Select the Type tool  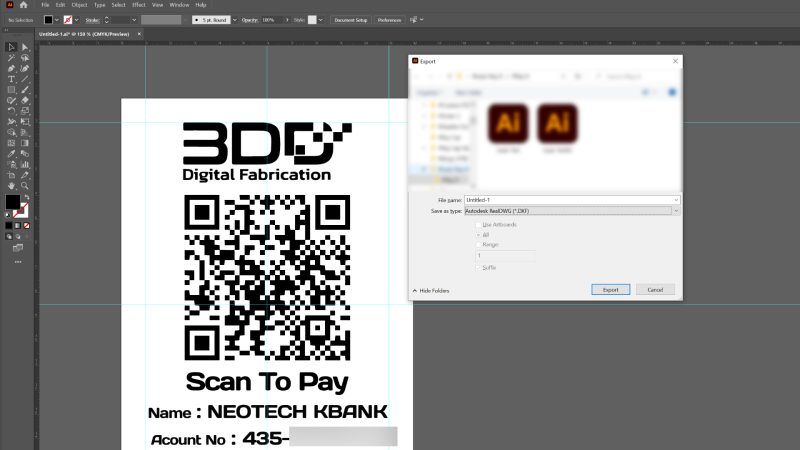[11, 79]
